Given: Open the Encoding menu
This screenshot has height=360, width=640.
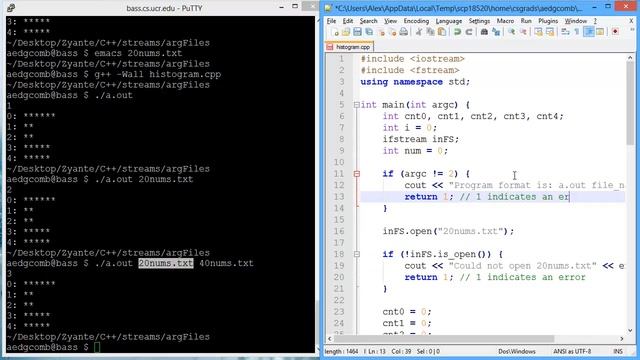Looking at the screenshot, I should (x=416, y=21).
